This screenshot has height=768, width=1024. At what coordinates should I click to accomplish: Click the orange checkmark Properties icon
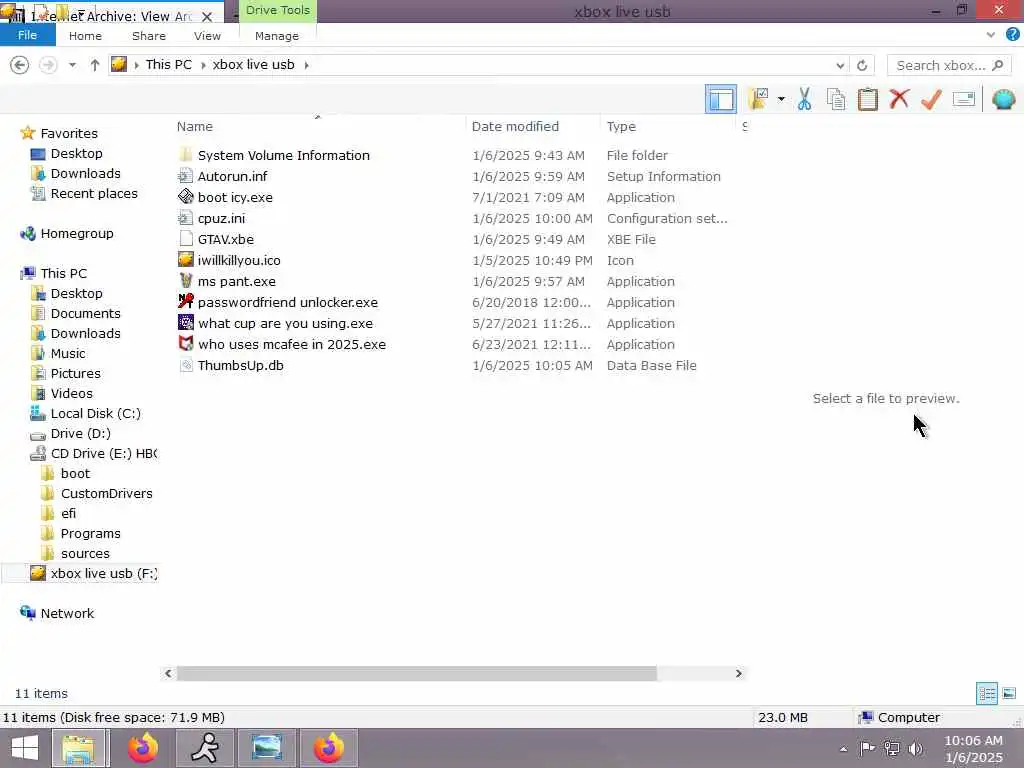[931, 99]
